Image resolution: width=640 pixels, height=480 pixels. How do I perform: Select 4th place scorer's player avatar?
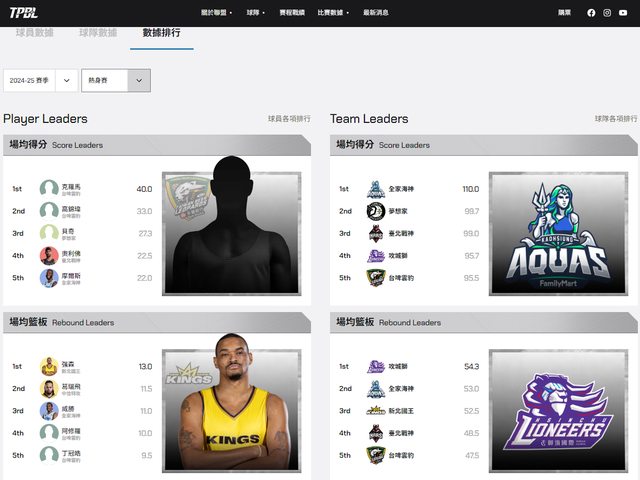(x=49, y=256)
